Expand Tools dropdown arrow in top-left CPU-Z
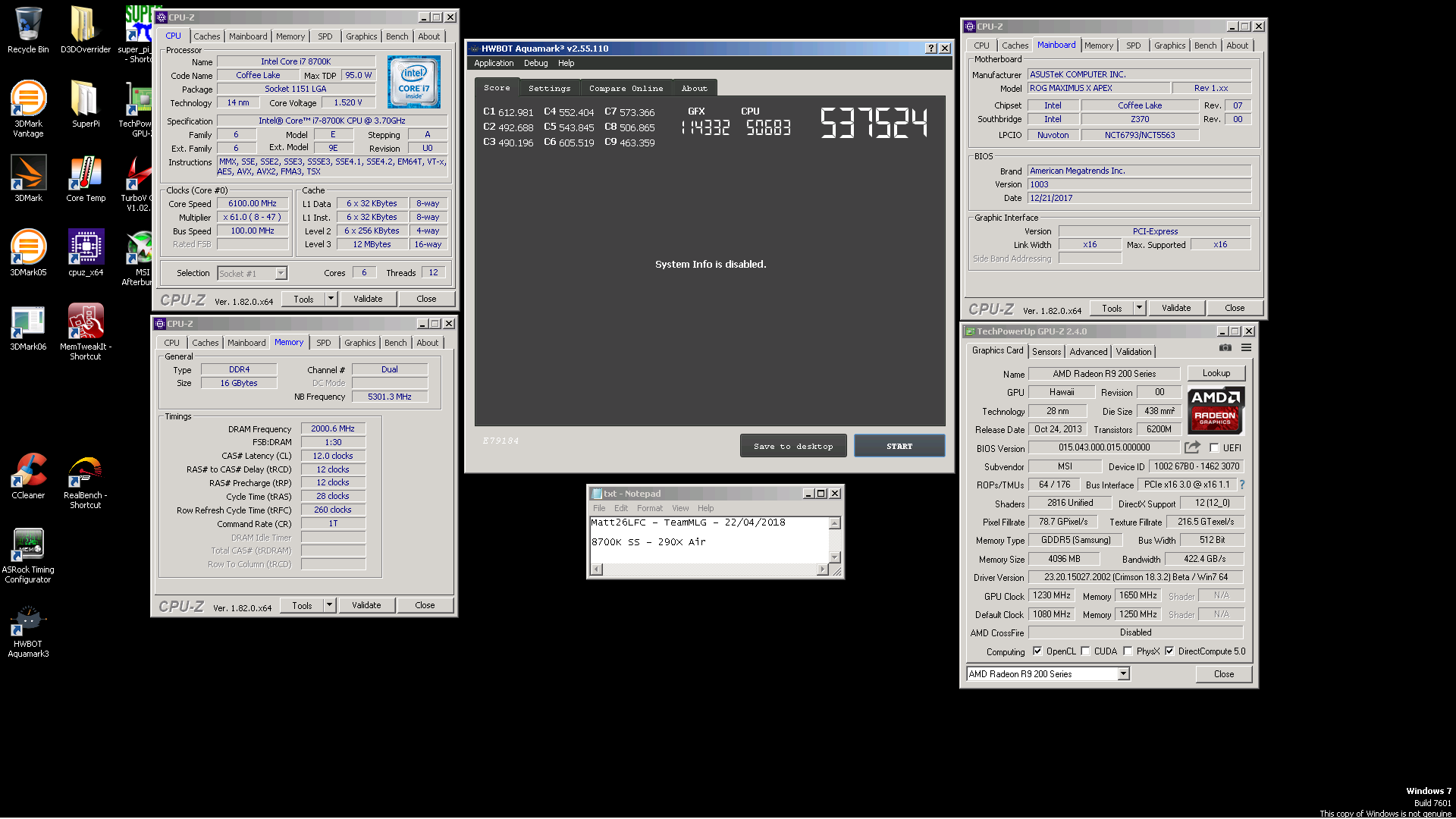The image size is (1456, 819). pyautogui.click(x=331, y=299)
